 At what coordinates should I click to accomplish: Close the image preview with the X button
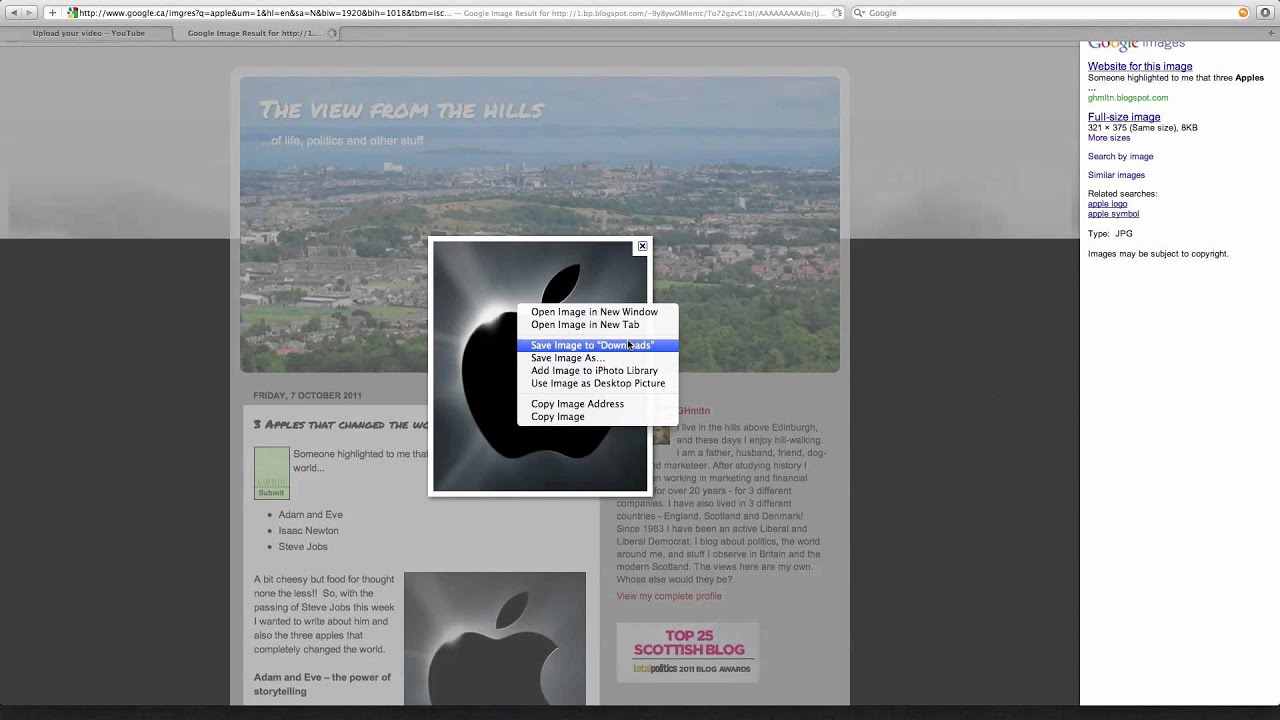coord(642,246)
